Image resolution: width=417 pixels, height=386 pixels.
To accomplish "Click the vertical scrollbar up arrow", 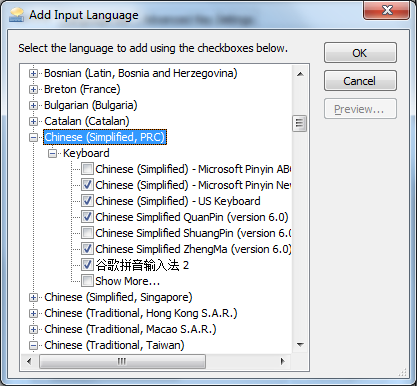I will [300, 74].
